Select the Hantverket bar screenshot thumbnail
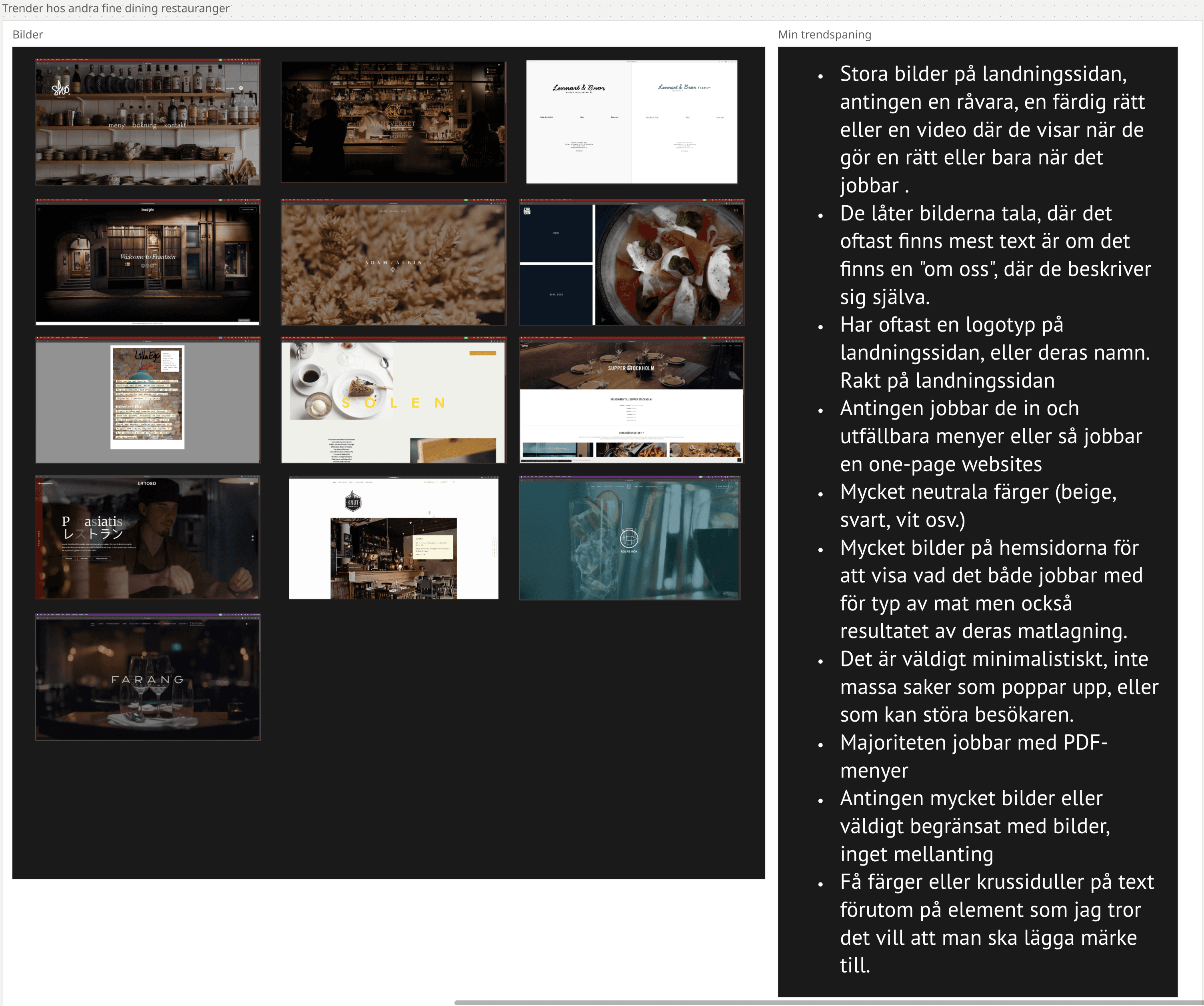1204x1006 pixels. tap(393, 122)
